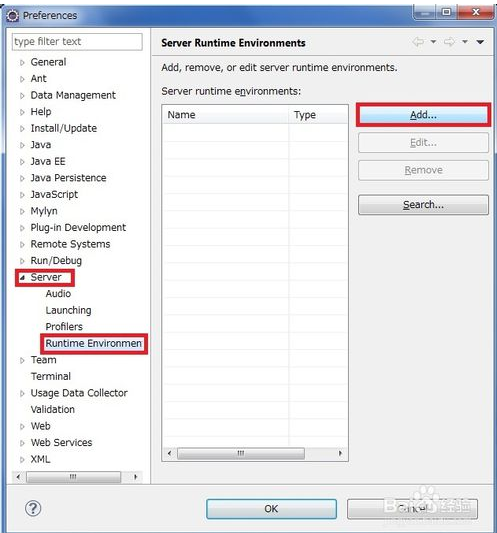497x533 pixels.
Task: Expand the Web Services node
Action: coord(22,443)
